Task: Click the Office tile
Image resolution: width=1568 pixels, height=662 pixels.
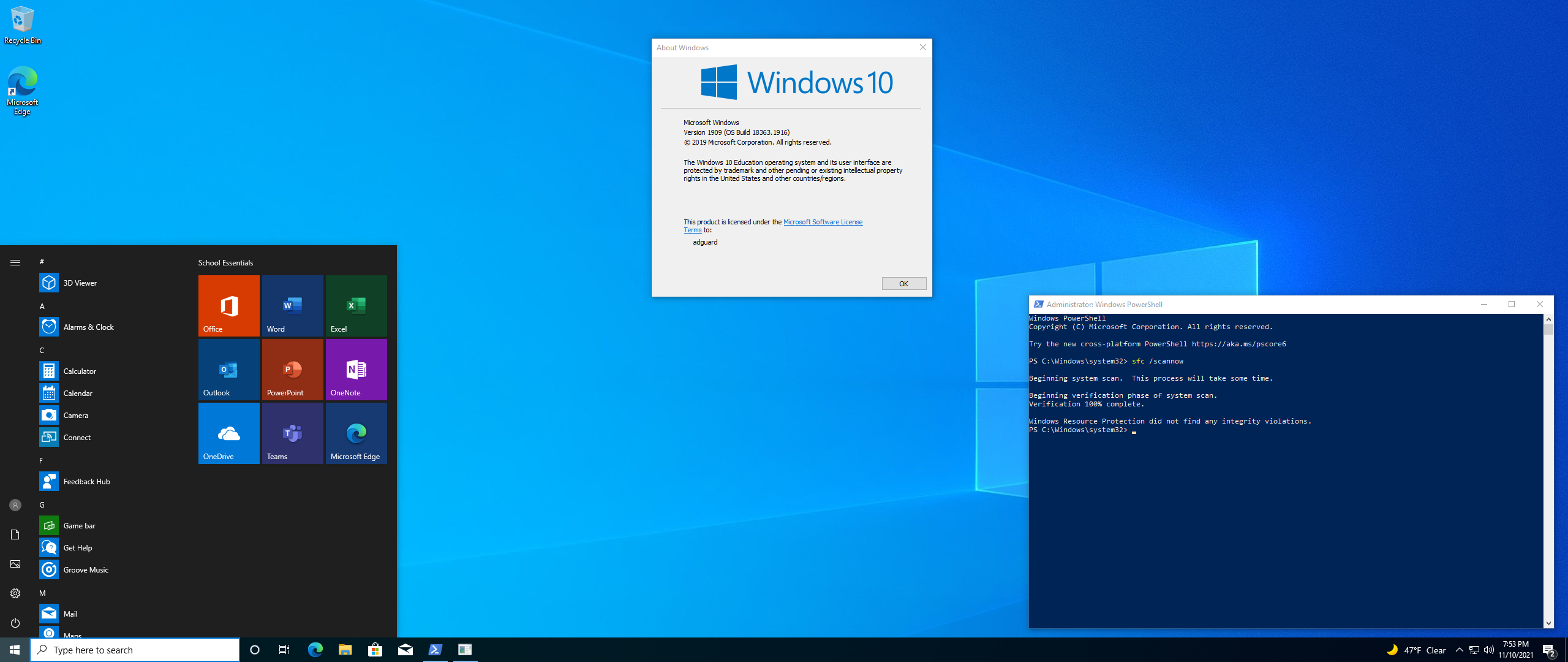Action: coord(229,306)
